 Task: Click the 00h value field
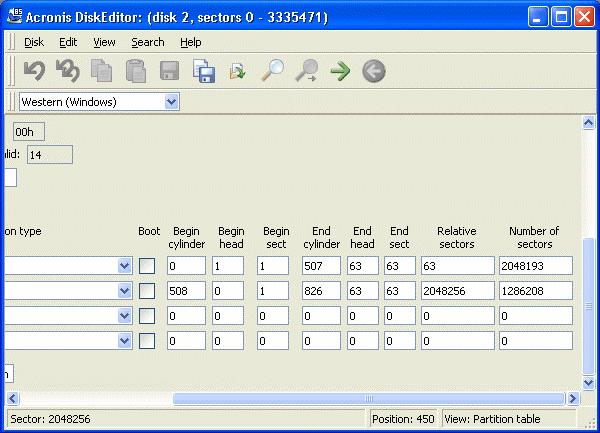(29, 132)
